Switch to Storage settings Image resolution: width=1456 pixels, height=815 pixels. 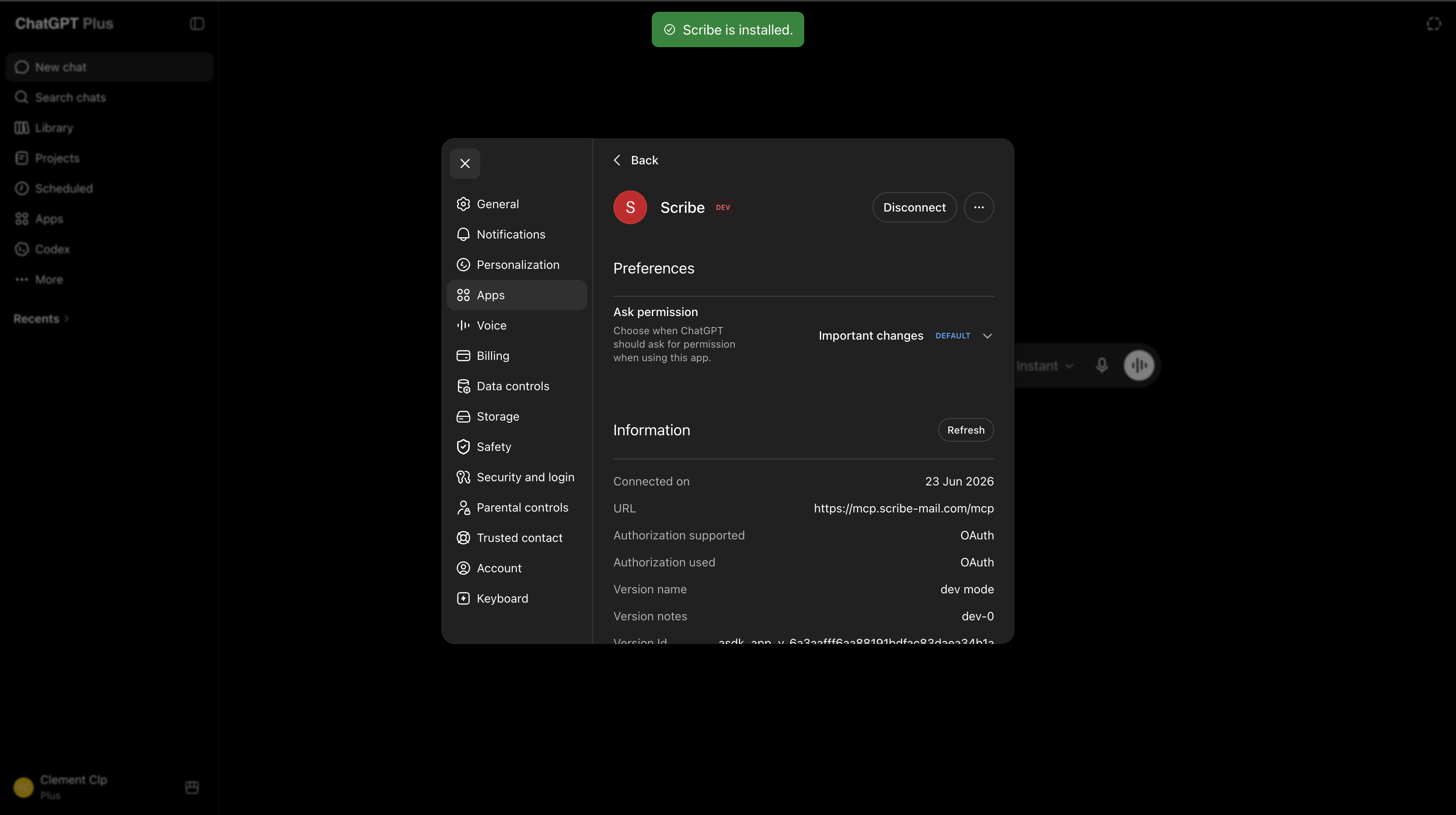coord(517,416)
